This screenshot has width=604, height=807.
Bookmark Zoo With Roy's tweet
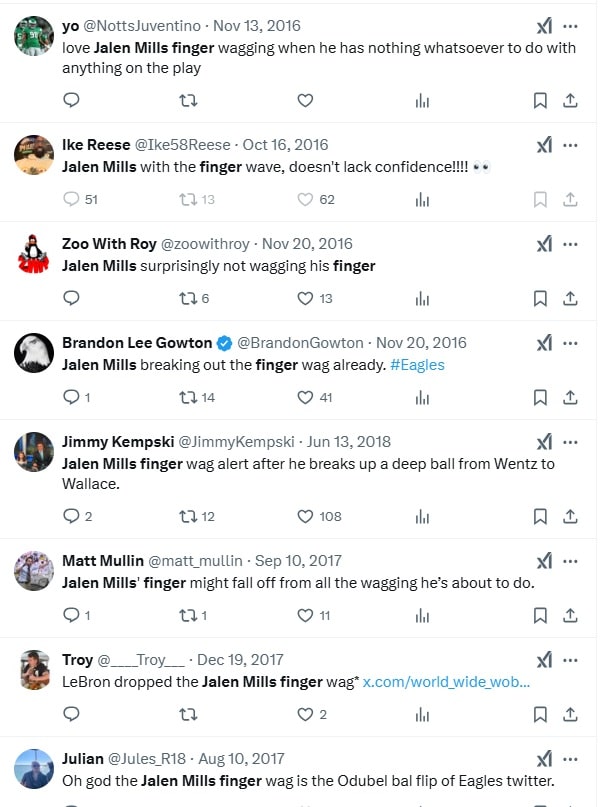point(540,298)
